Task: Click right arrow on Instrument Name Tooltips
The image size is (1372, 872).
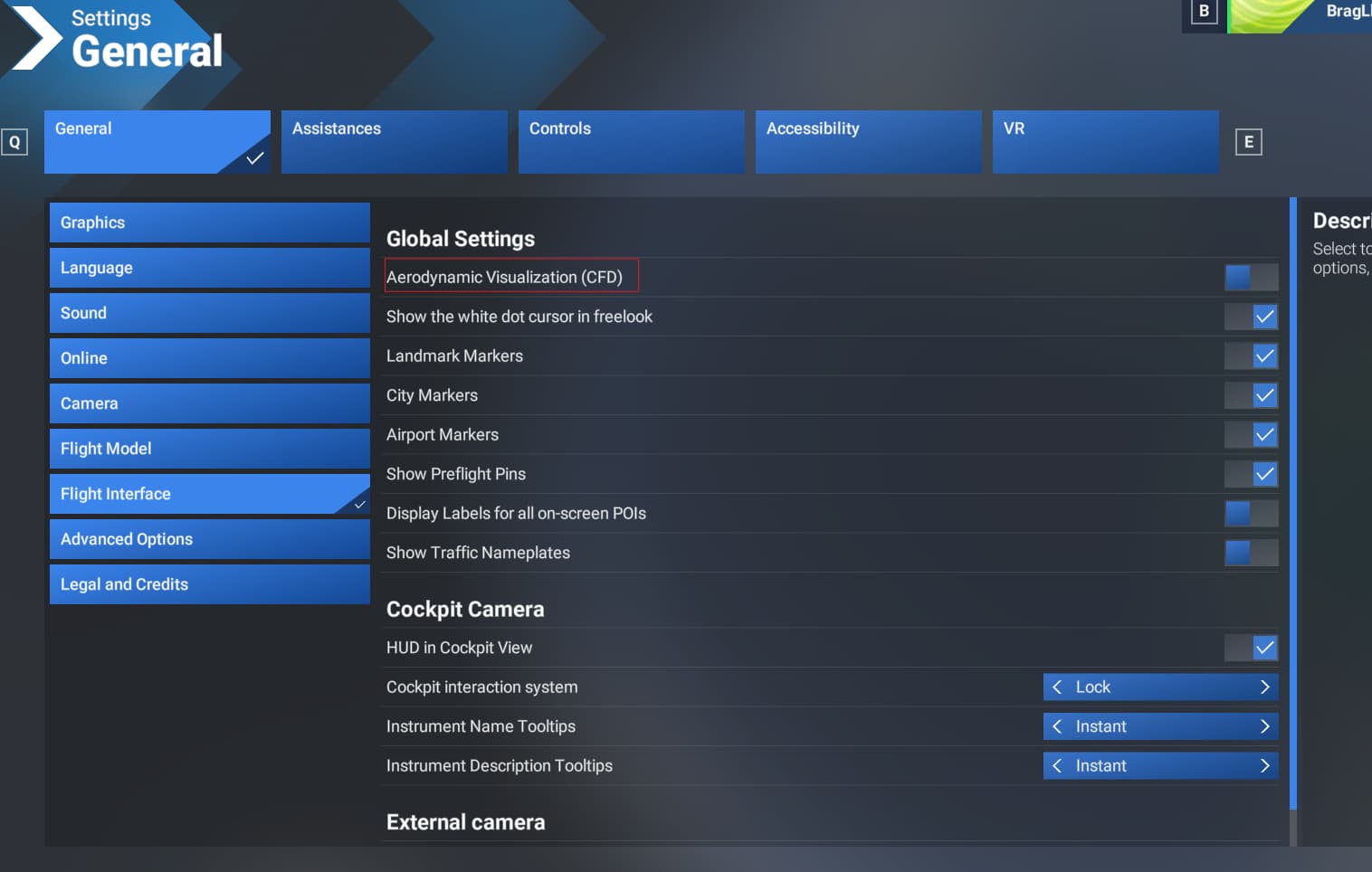Action: (x=1264, y=726)
